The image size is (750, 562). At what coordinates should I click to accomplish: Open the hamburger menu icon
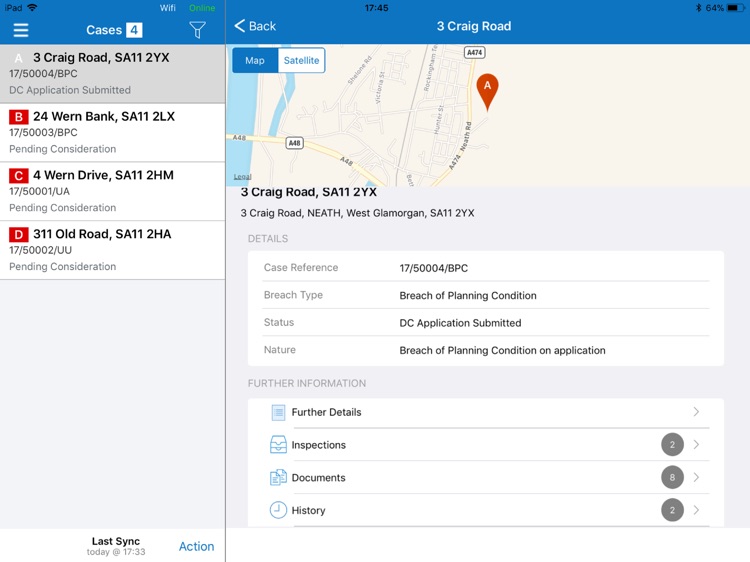pyautogui.click(x=21, y=30)
